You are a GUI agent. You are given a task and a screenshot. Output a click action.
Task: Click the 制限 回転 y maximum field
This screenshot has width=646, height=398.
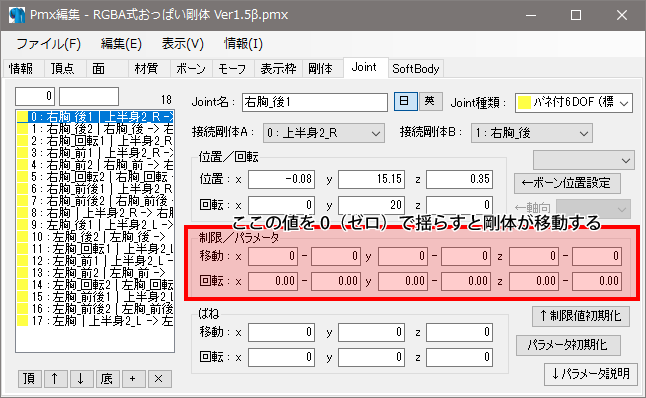pyautogui.click(x=466, y=281)
